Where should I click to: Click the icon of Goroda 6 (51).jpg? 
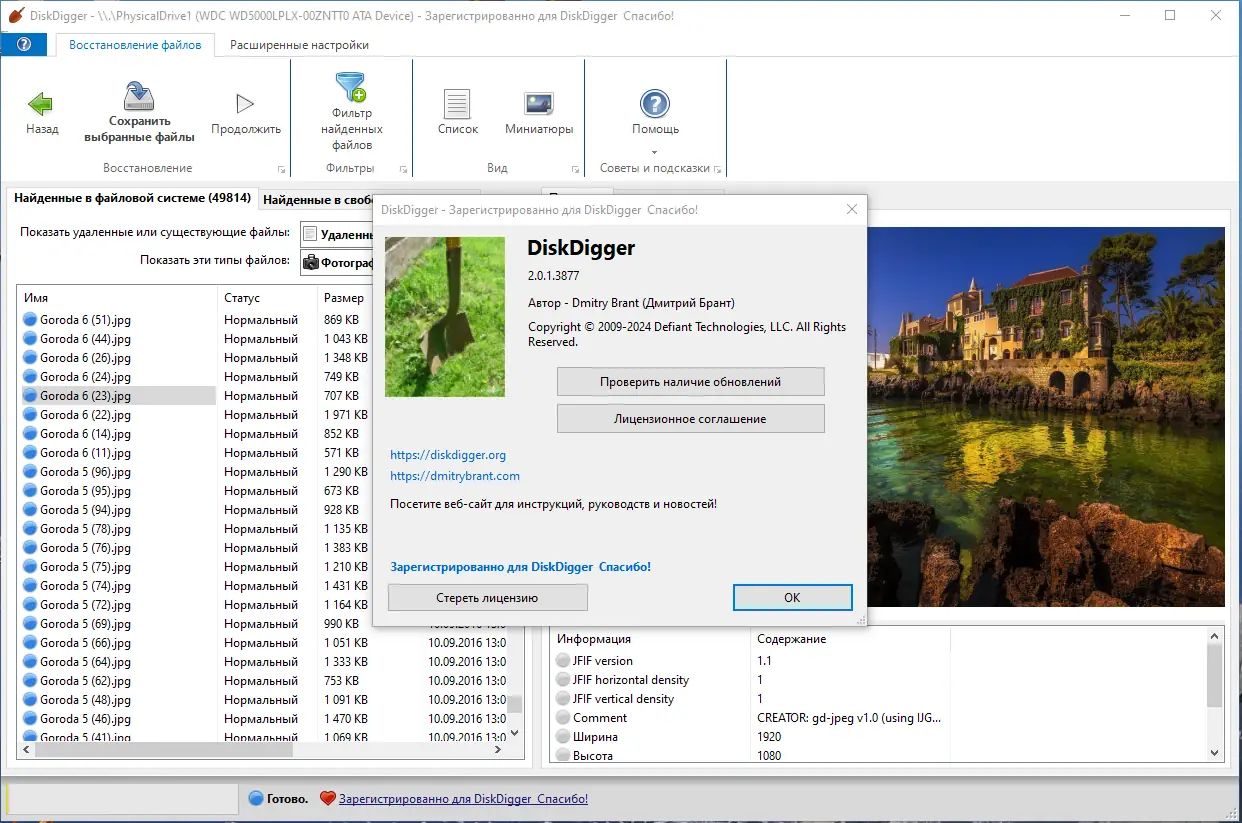(30, 320)
